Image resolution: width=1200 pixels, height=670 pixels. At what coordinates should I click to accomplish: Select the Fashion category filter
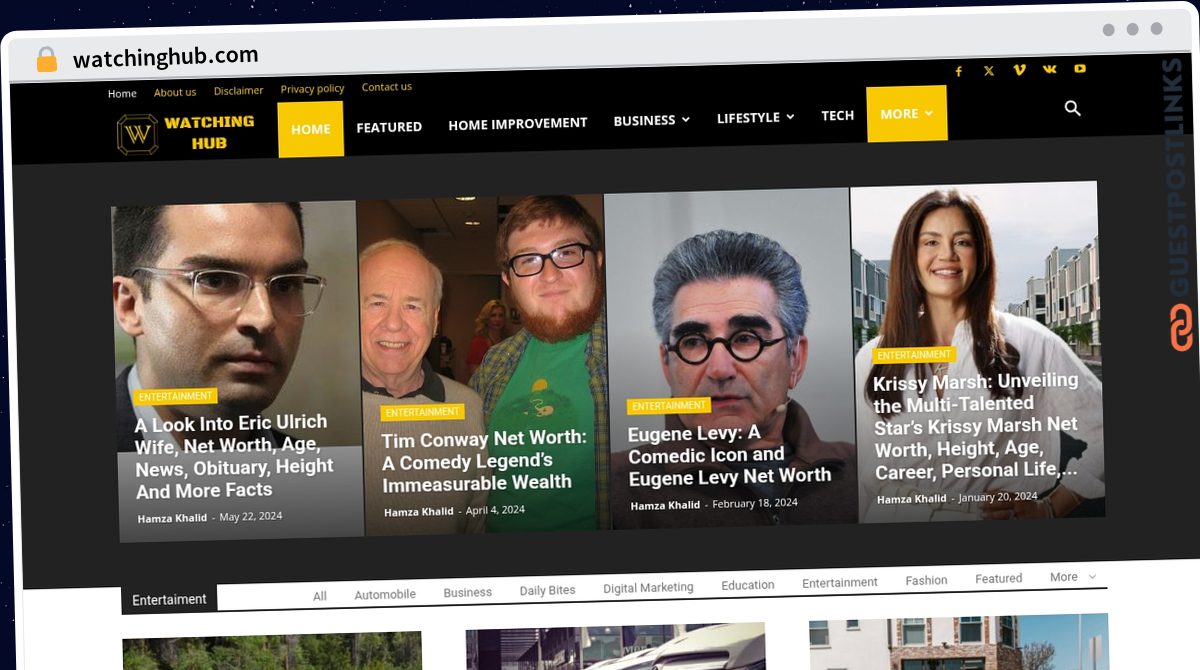927,581
